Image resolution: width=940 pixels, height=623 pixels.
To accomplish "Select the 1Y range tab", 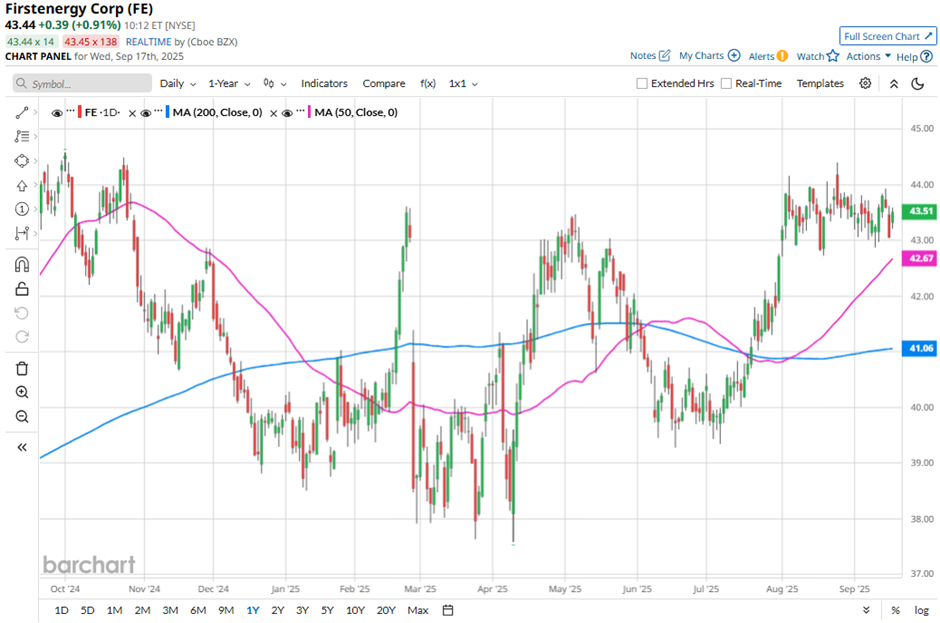I will (252, 610).
